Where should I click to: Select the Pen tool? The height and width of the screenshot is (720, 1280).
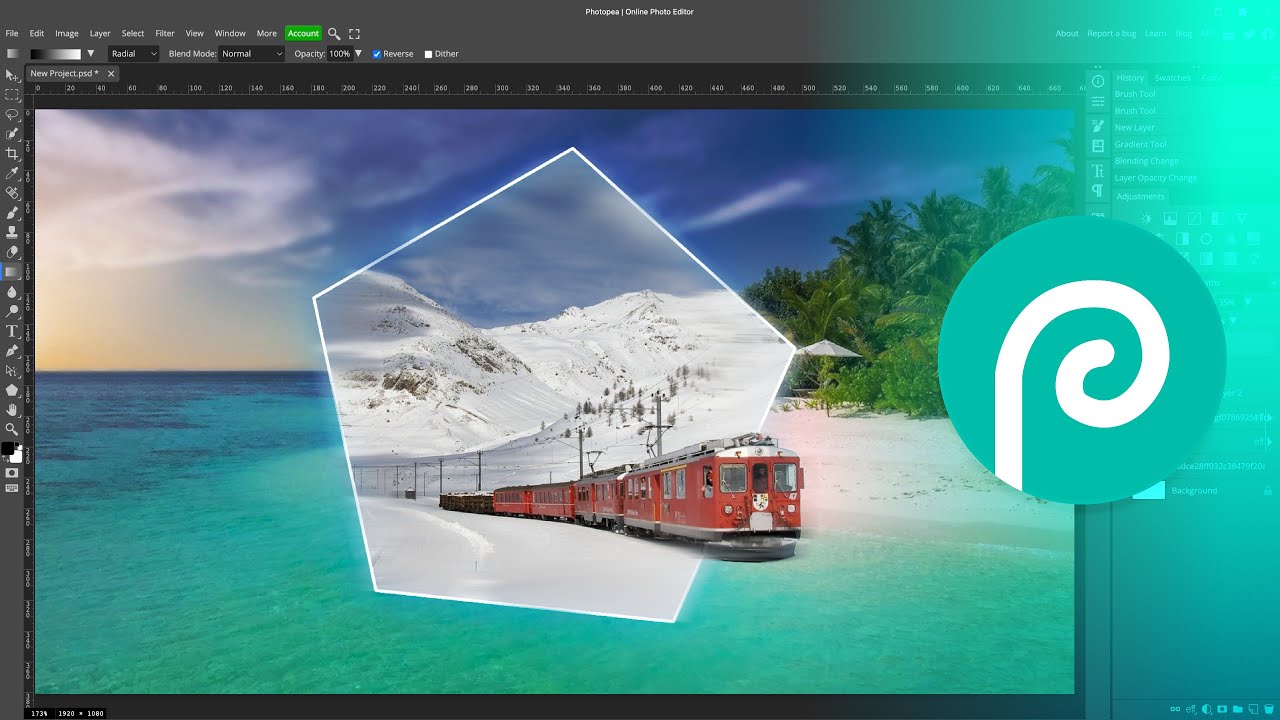(x=12, y=350)
